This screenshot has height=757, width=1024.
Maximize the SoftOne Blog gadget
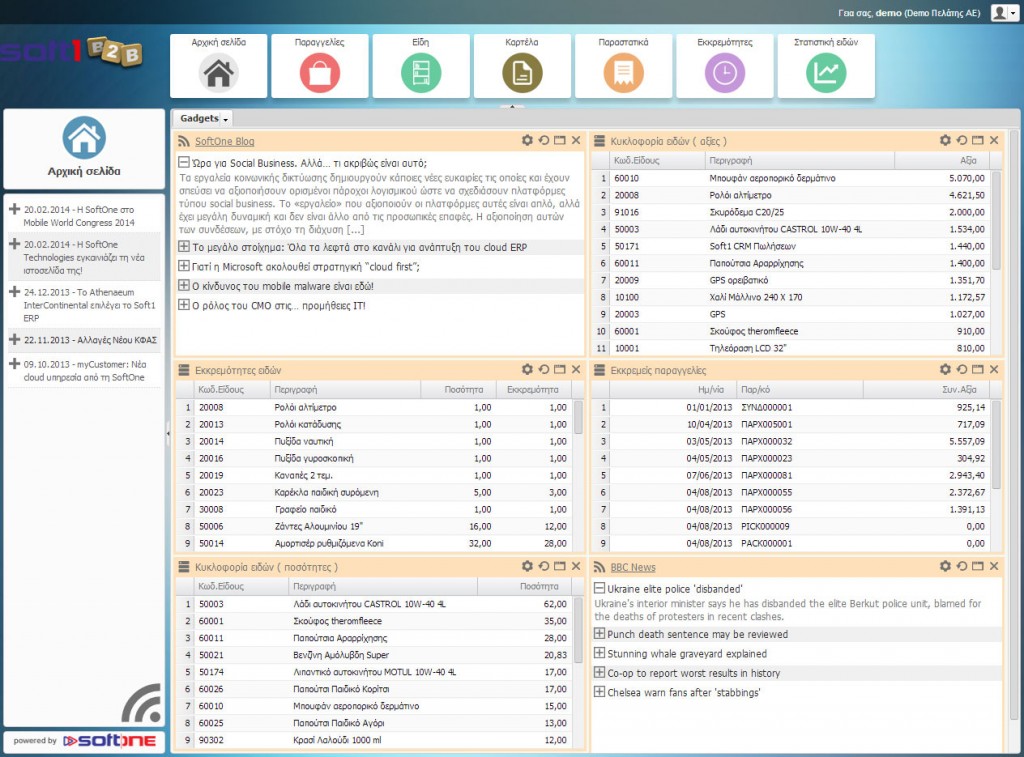tap(560, 140)
